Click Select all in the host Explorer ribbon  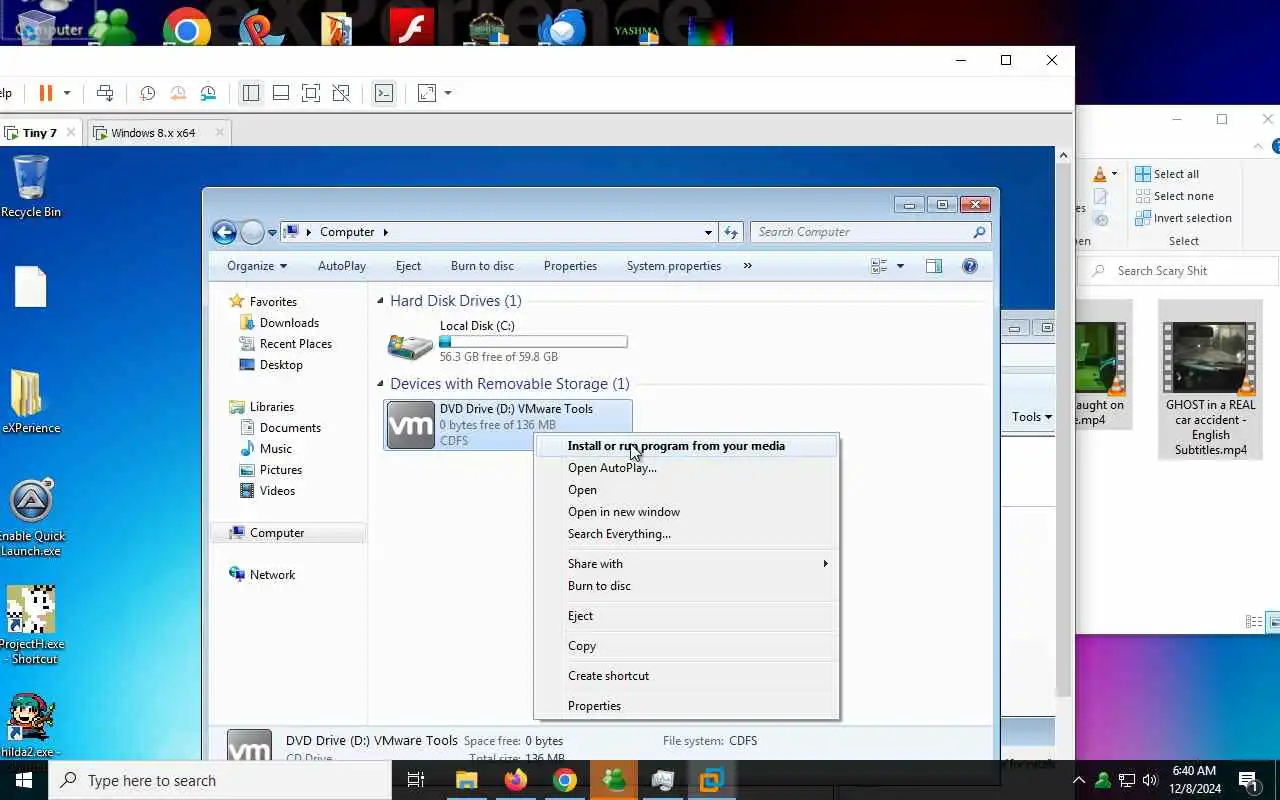coord(1167,174)
